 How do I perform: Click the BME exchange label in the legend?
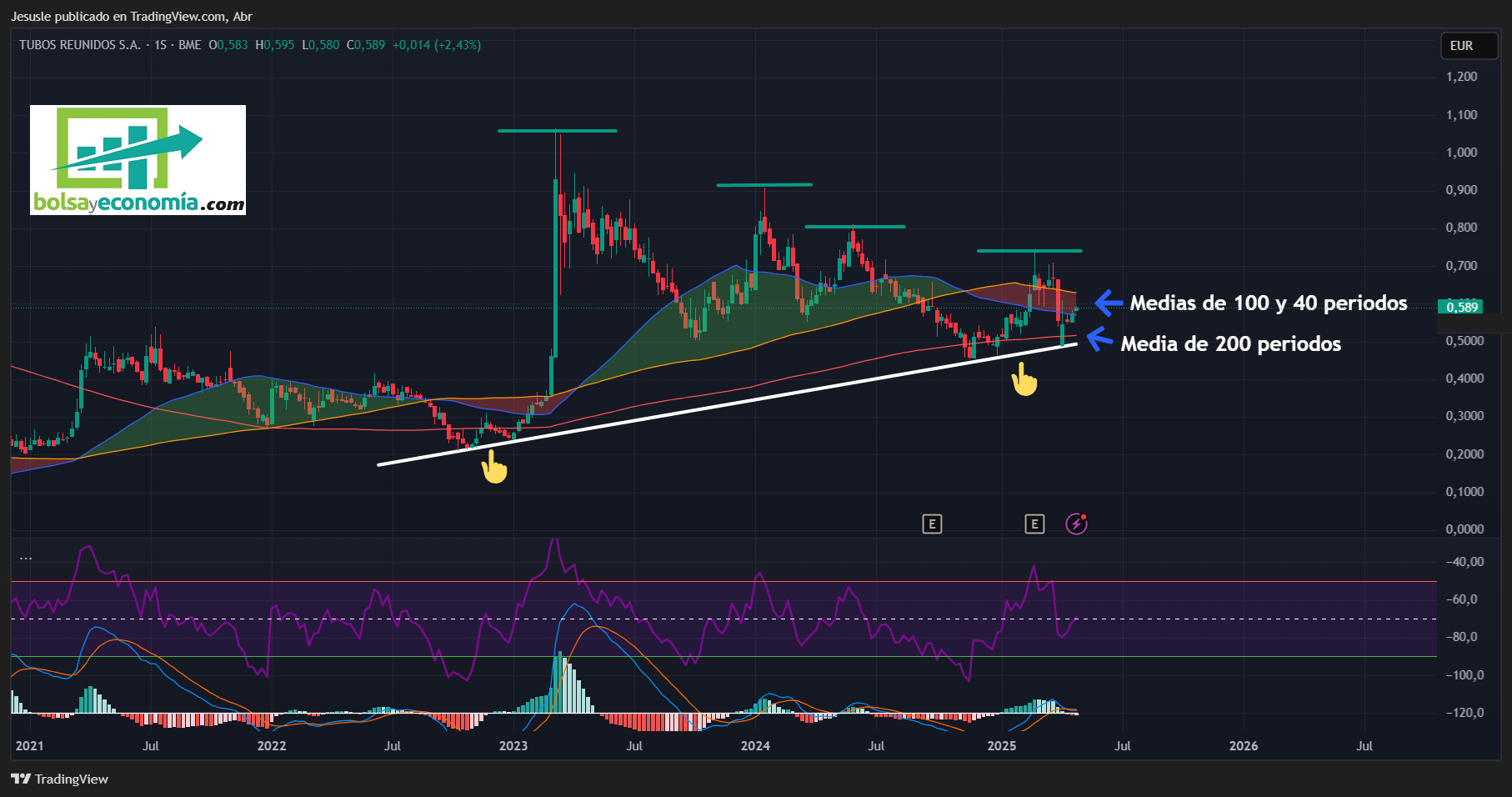[190, 45]
